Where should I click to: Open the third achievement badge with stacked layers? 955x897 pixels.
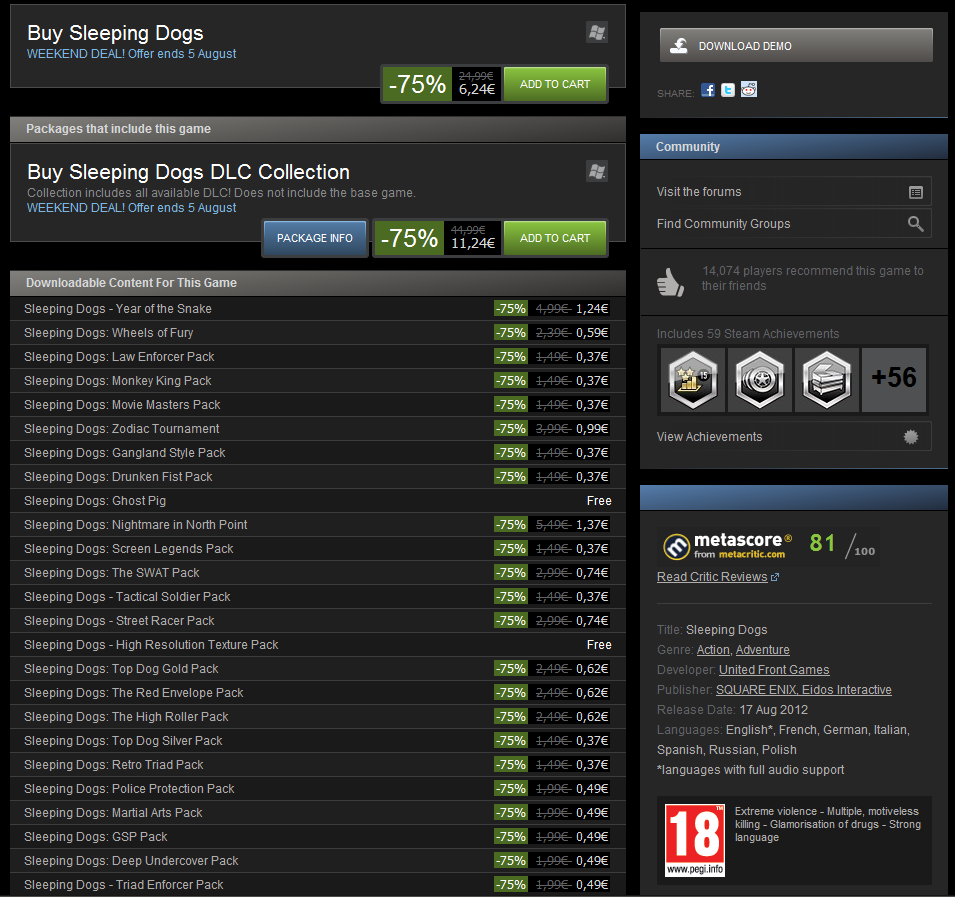point(826,379)
